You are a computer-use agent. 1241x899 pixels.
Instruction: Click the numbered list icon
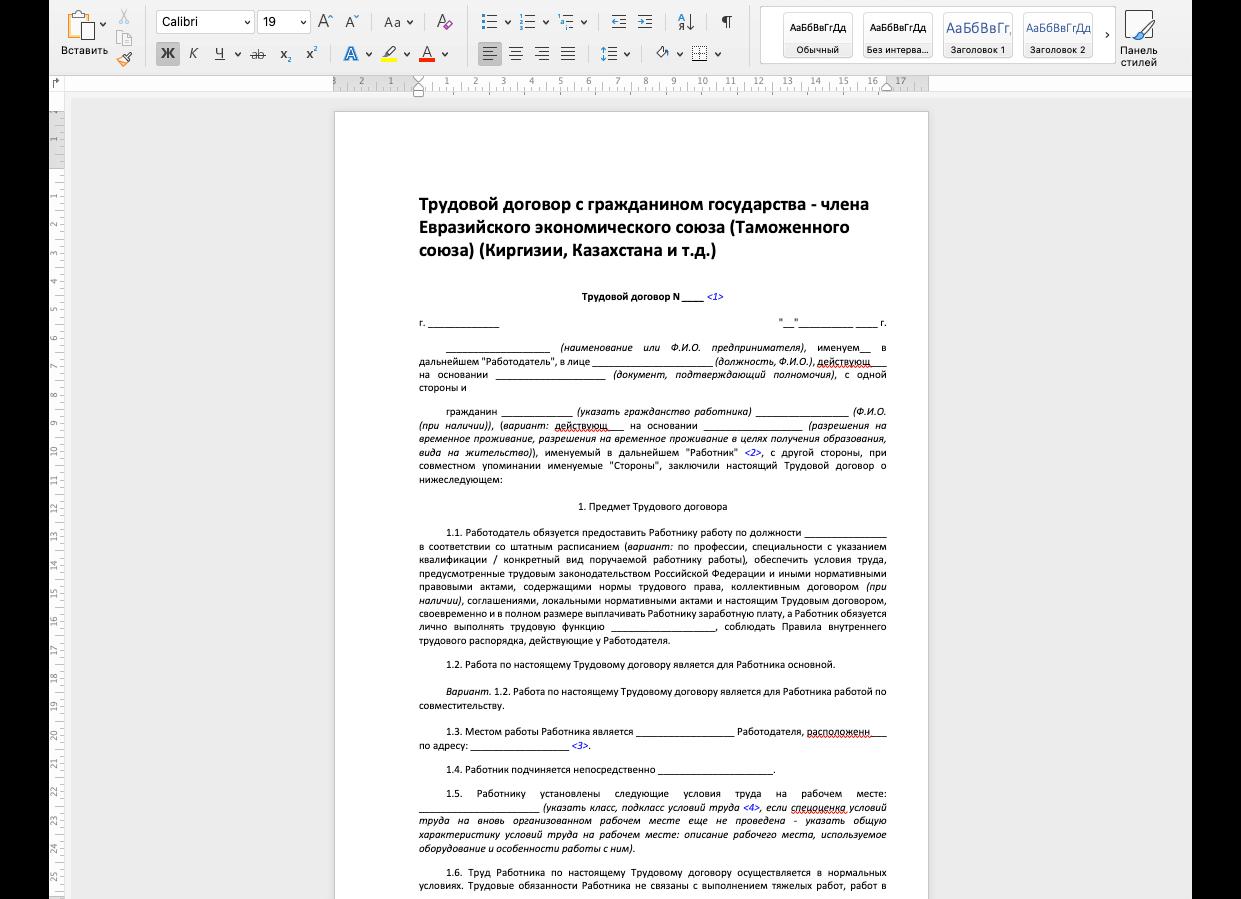point(527,22)
